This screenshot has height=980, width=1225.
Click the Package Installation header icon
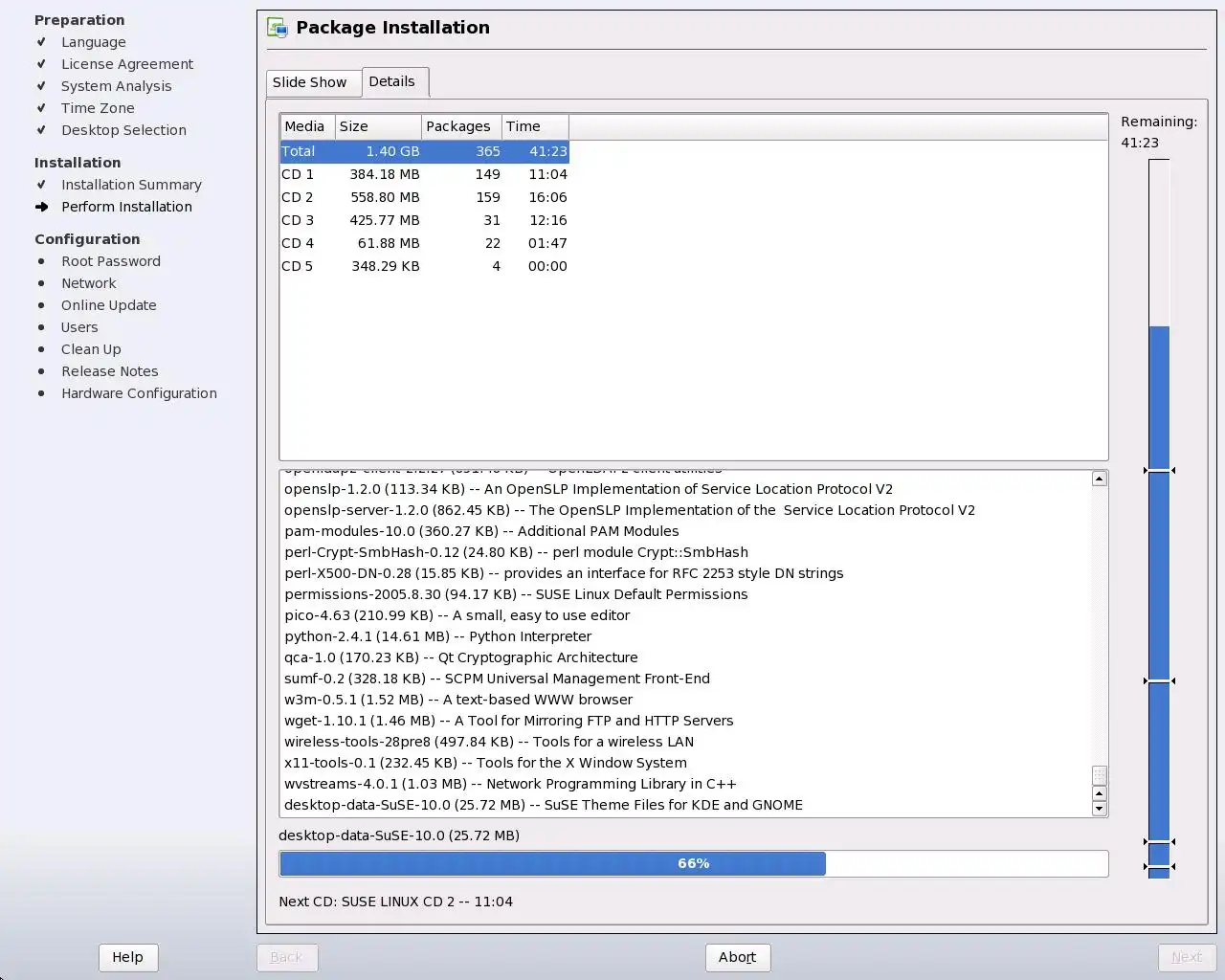[x=278, y=28]
